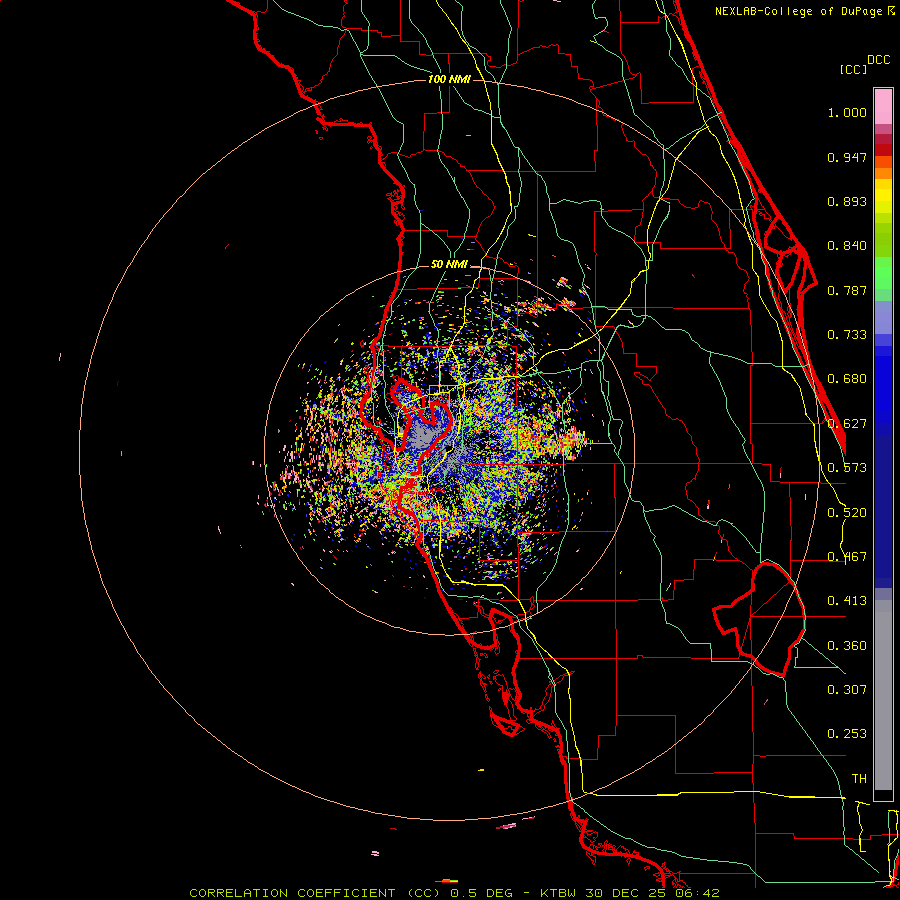This screenshot has height=900, width=900.
Task: Click "CORRELATION COEFFICIENT" in the bottom caption
Action: coord(292,893)
